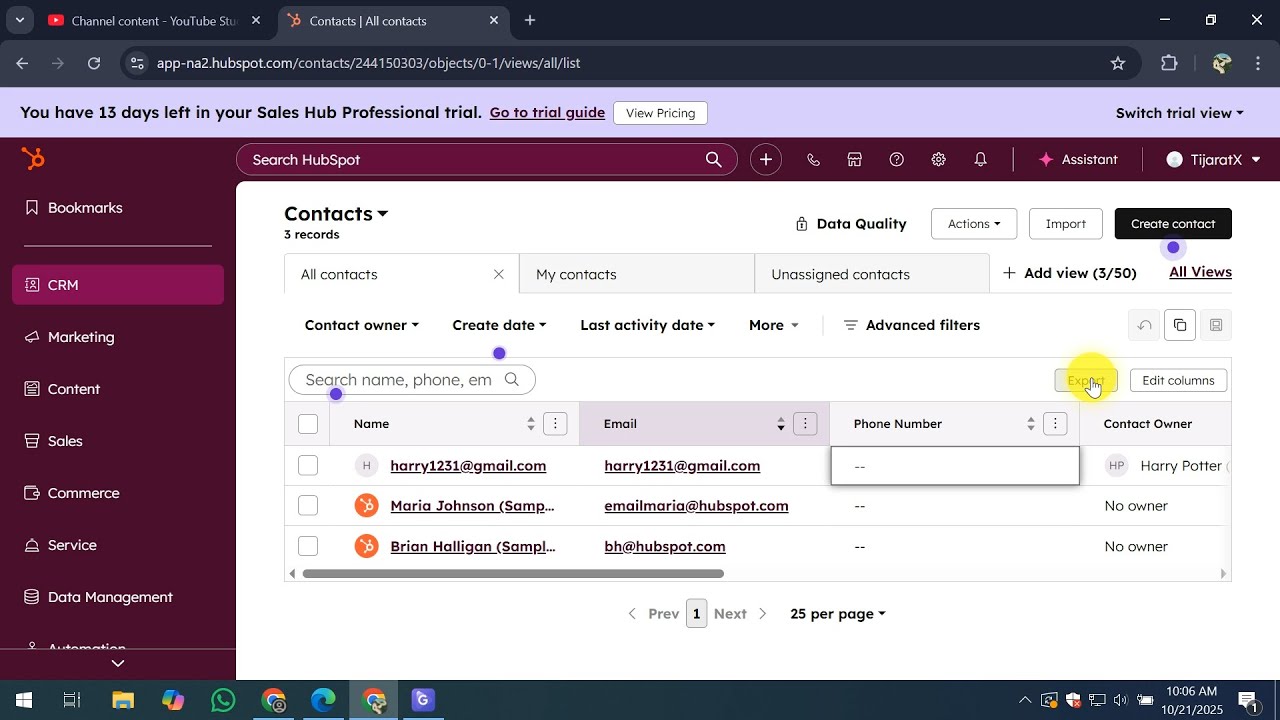Open the calling phone icon

point(813,159)
